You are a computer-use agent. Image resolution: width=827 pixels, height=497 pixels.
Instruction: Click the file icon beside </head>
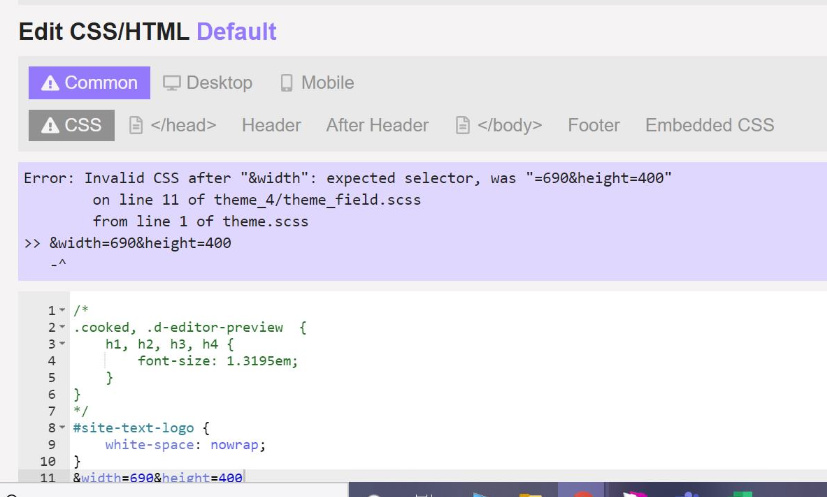[x=136, y=126]
